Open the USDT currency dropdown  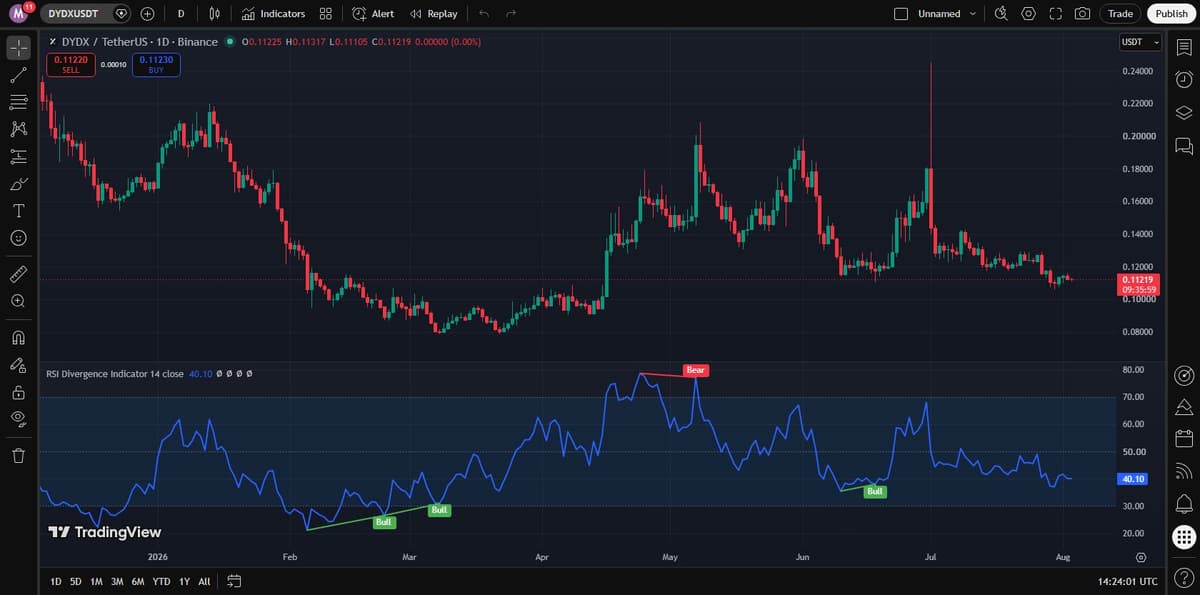point(1141,42)
